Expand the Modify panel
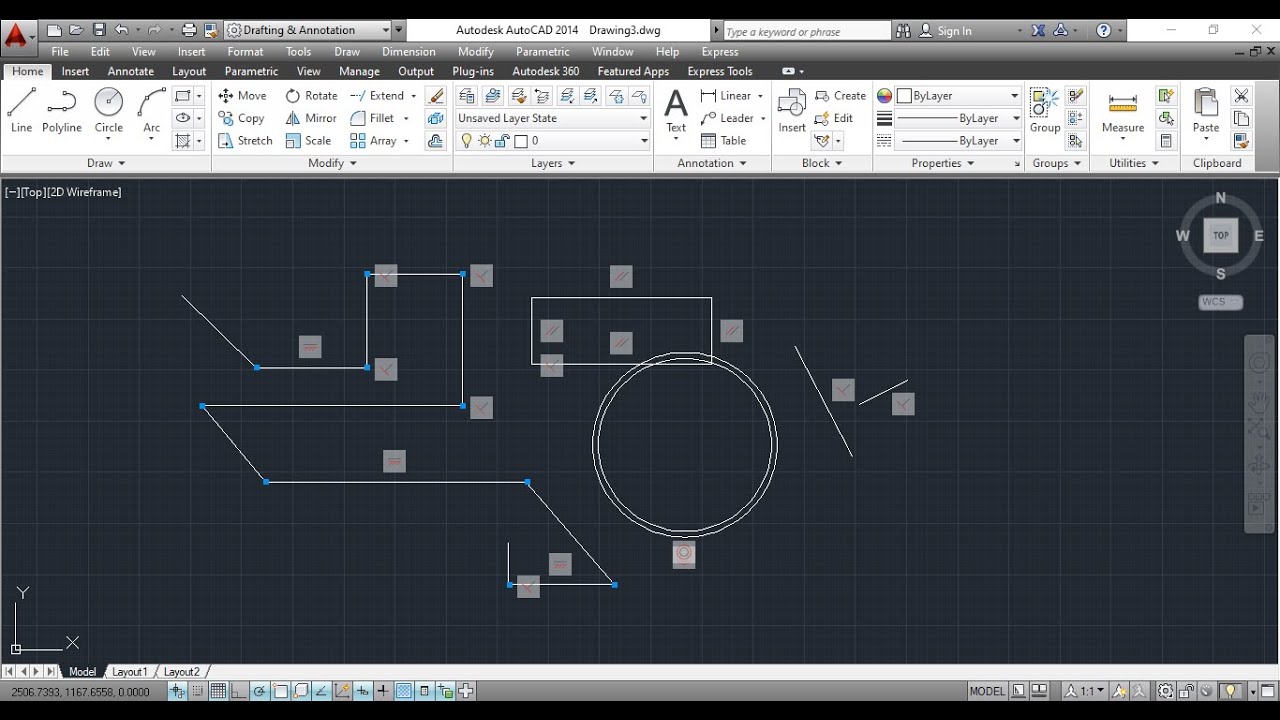 pos(333,163)
